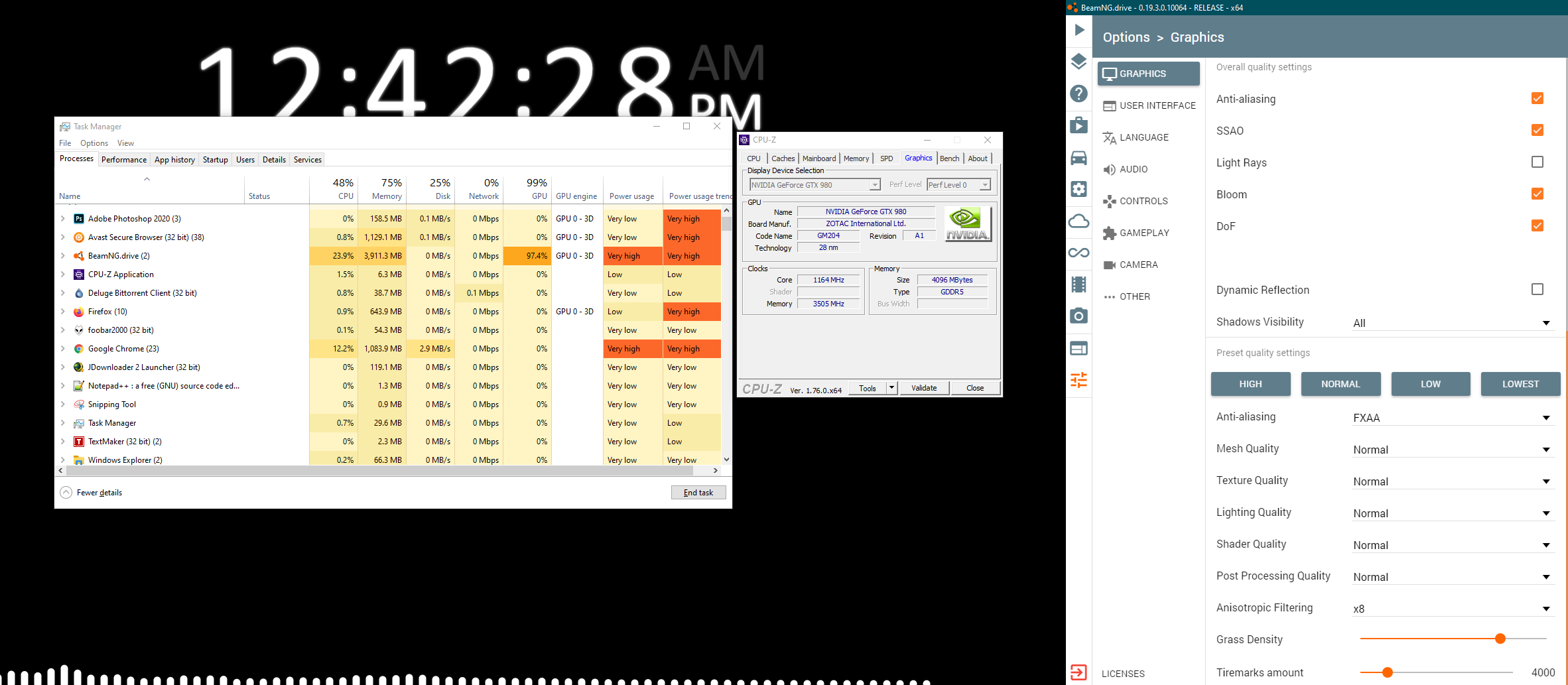The height and width of the screenshot is (685, 1568).
Task: Open the help question mark icon
Action: pyautogui.click(x=1079, y=93)
